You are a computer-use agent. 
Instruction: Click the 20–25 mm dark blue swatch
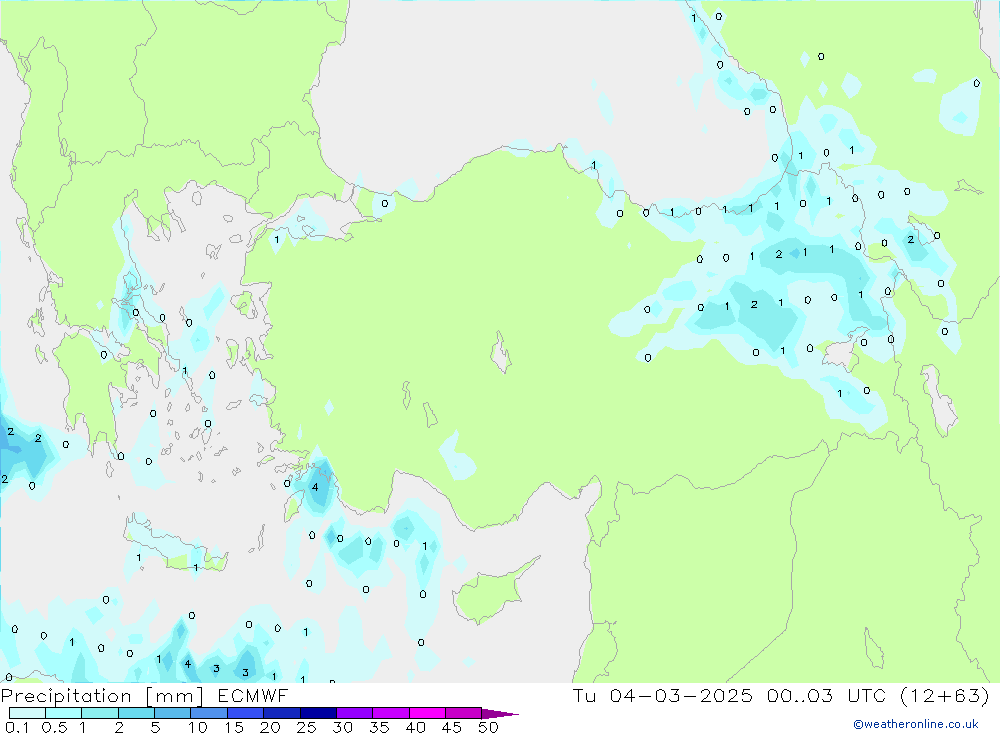coord(281,713)
